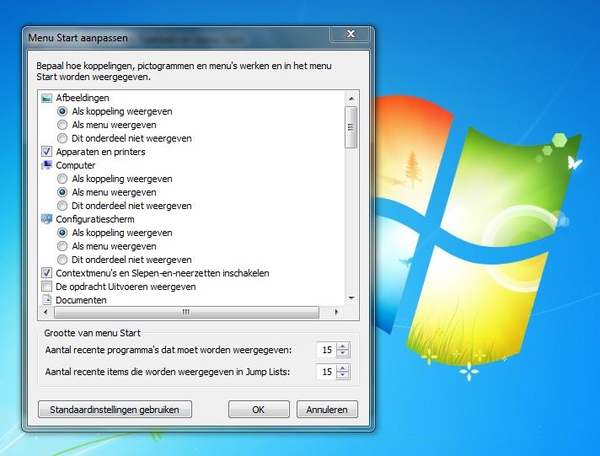Click the 'Computer' list label
This screenshot has height=456, width=600.
(x=76, y=165)
